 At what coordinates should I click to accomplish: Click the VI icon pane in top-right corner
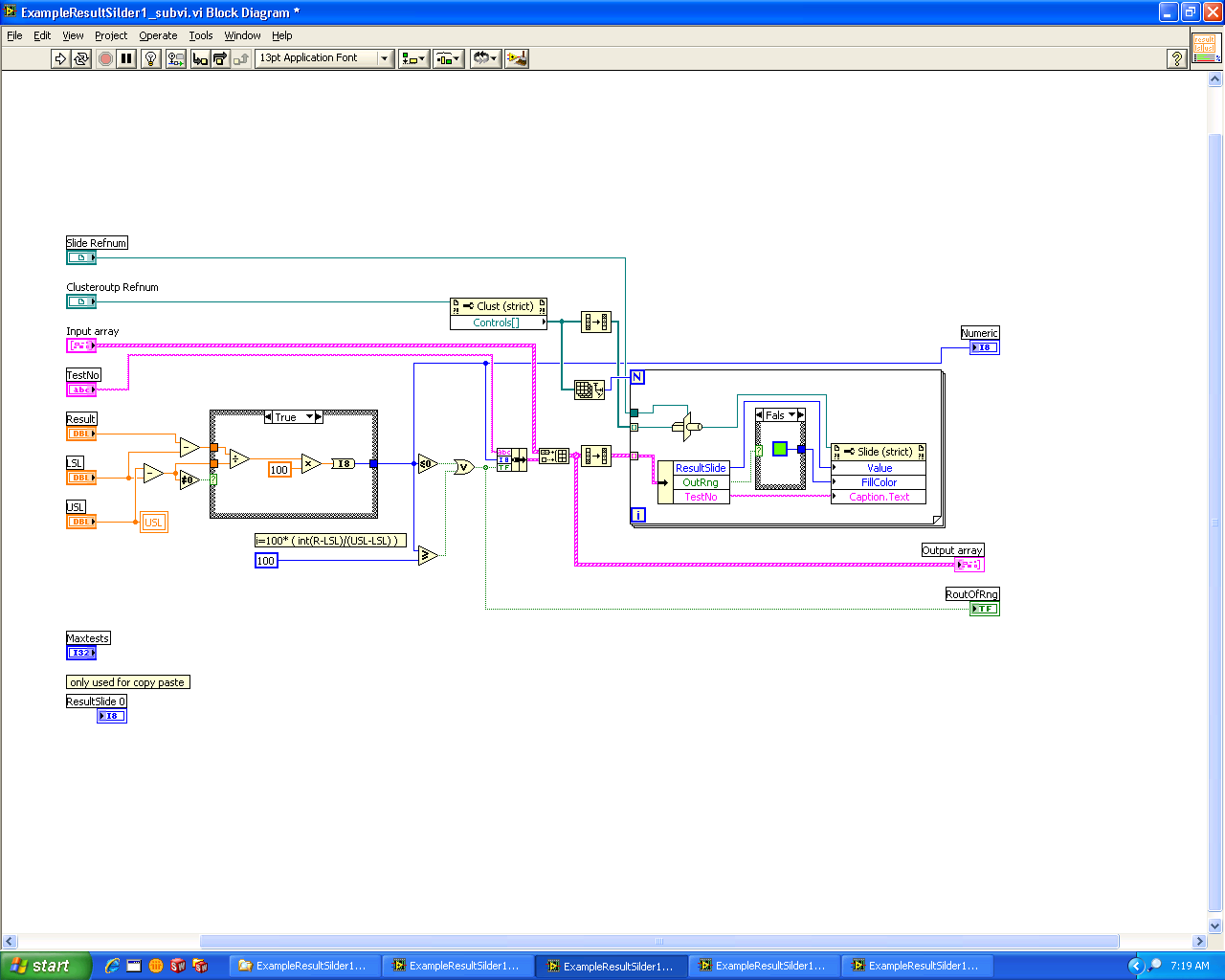point(1205,47)
